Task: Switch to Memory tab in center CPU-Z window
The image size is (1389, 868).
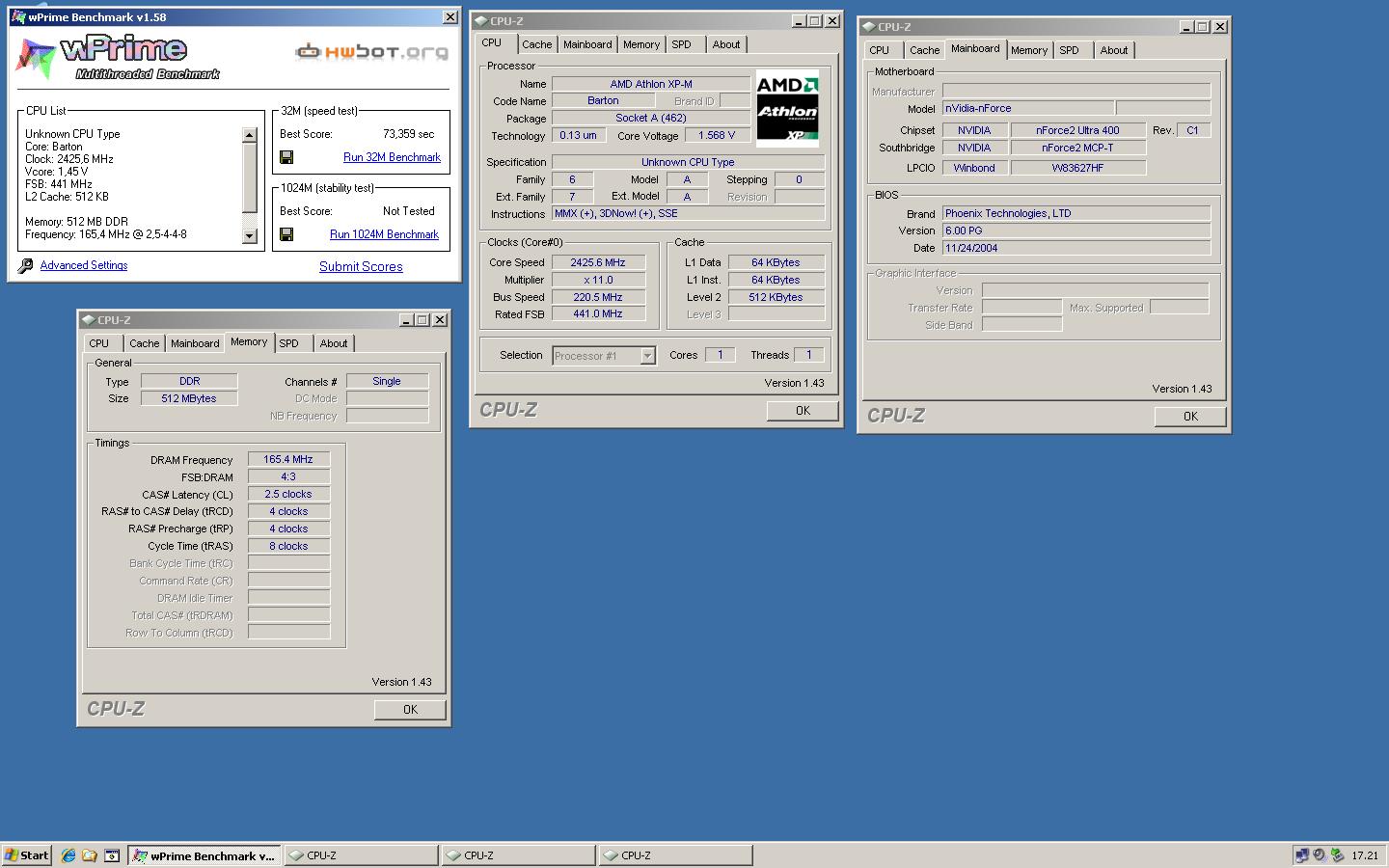Action: 640,44
